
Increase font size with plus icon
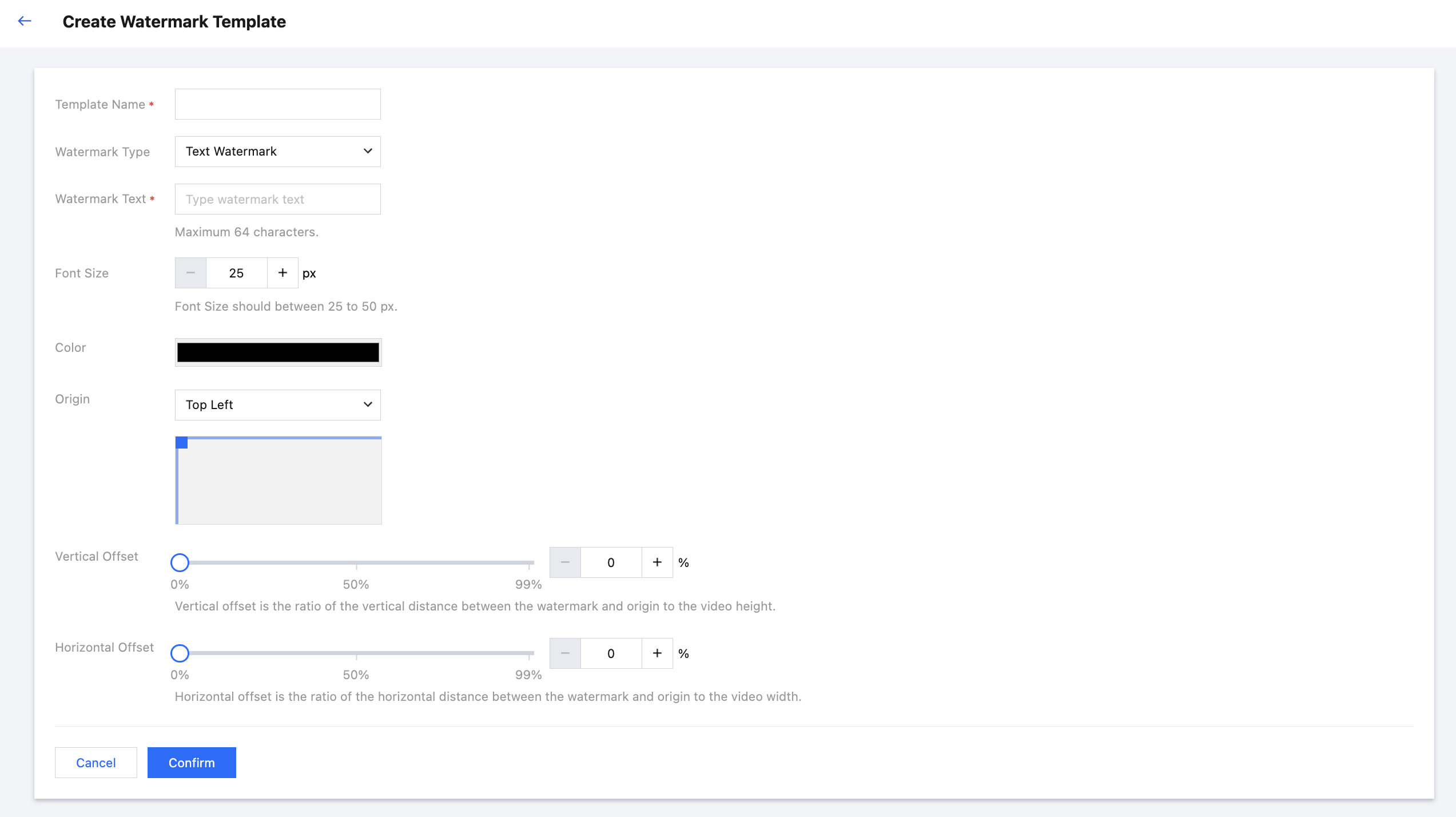[x=283, y=273]
